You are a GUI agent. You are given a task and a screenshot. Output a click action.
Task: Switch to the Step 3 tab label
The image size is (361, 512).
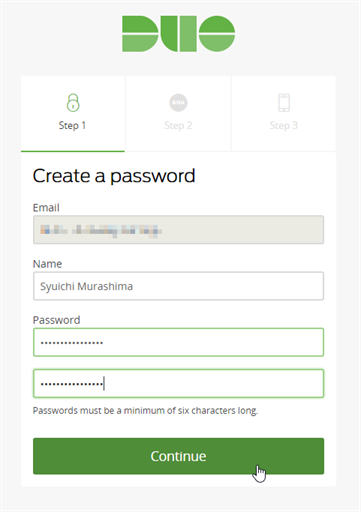click(x=284, y=126)
